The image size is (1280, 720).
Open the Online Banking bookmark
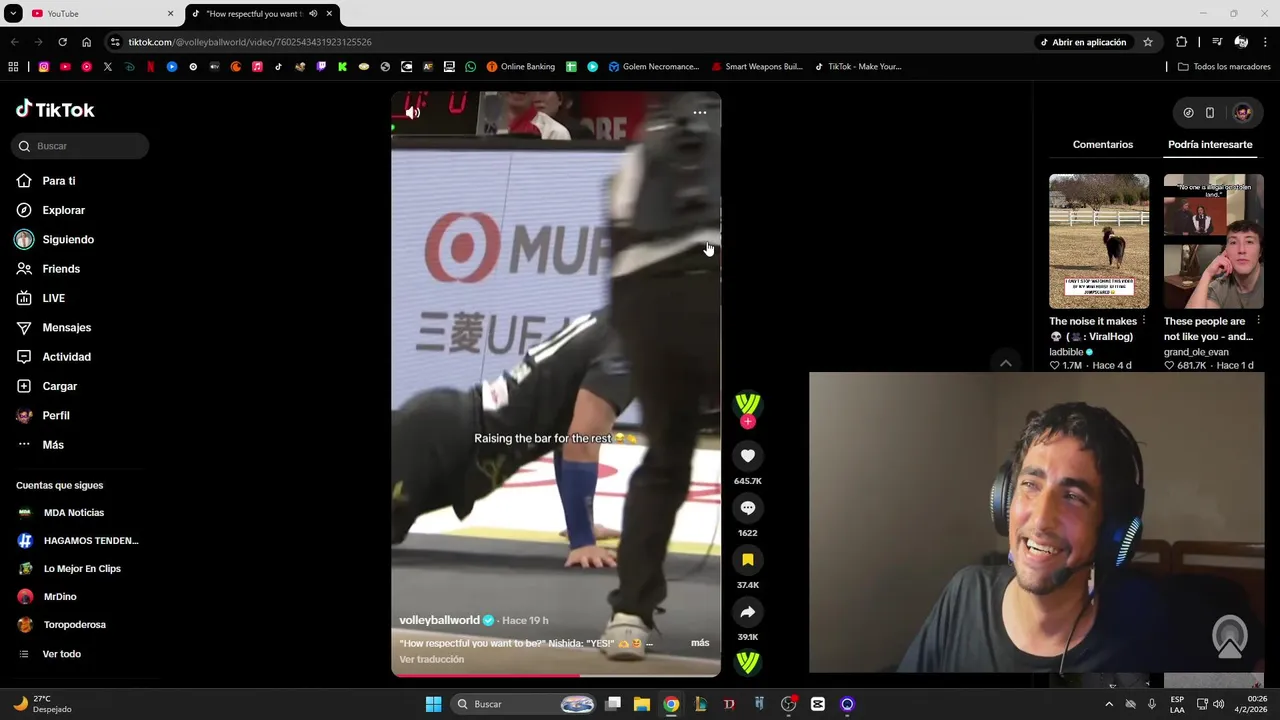coord(521,67)
